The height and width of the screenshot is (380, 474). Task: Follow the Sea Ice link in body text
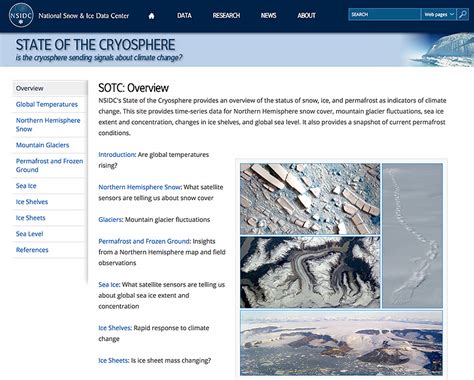[x=109, y=284]
